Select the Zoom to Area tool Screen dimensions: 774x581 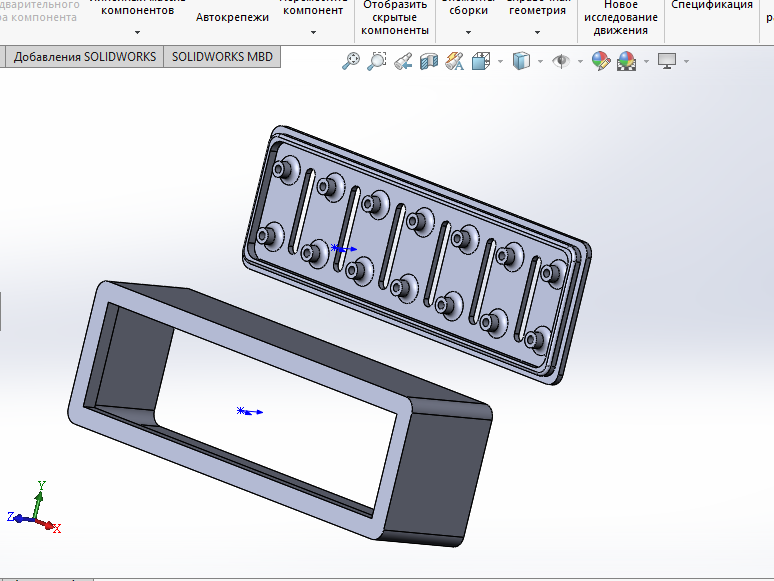[x=377, y=62]
